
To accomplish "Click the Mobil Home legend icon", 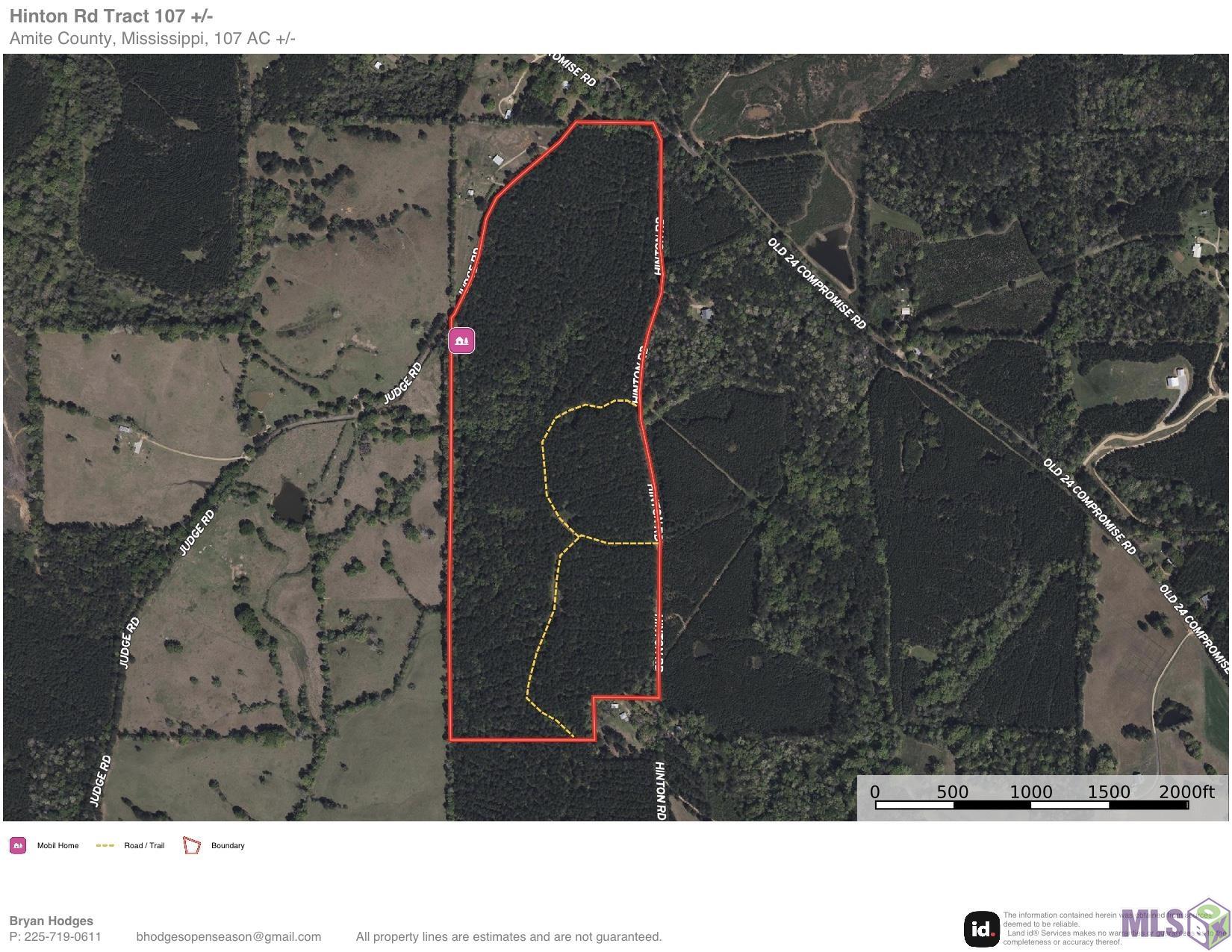I will [x=18, y=845].
